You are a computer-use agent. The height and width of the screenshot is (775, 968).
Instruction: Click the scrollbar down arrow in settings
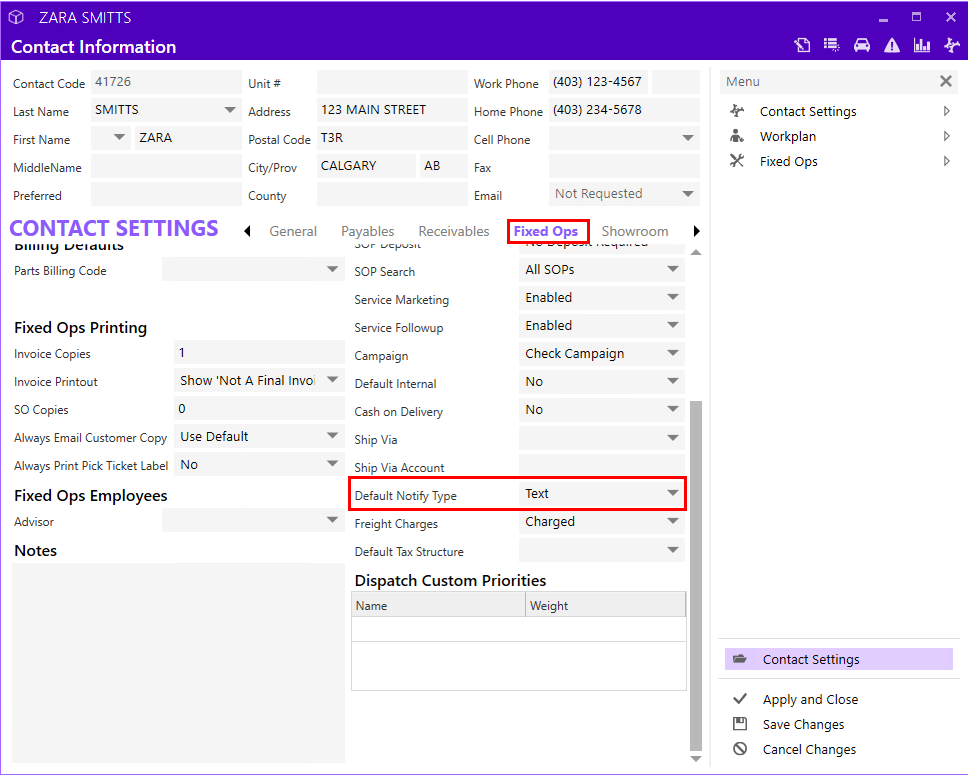(696, 758)
